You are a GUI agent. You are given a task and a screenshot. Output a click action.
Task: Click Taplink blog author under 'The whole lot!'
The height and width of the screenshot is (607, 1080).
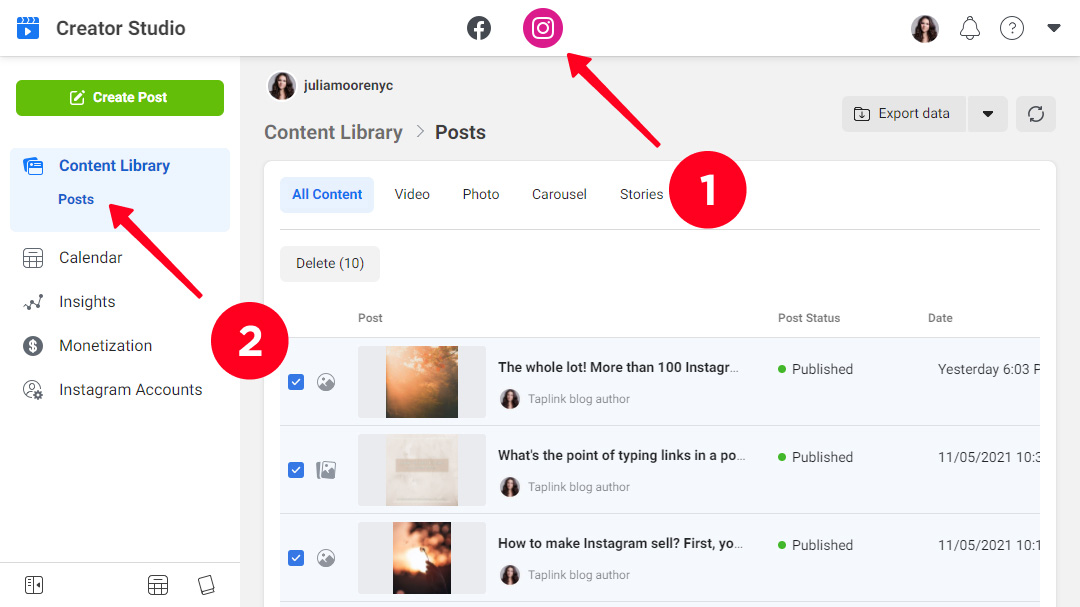pyautogui.click(x=579, y=399)
